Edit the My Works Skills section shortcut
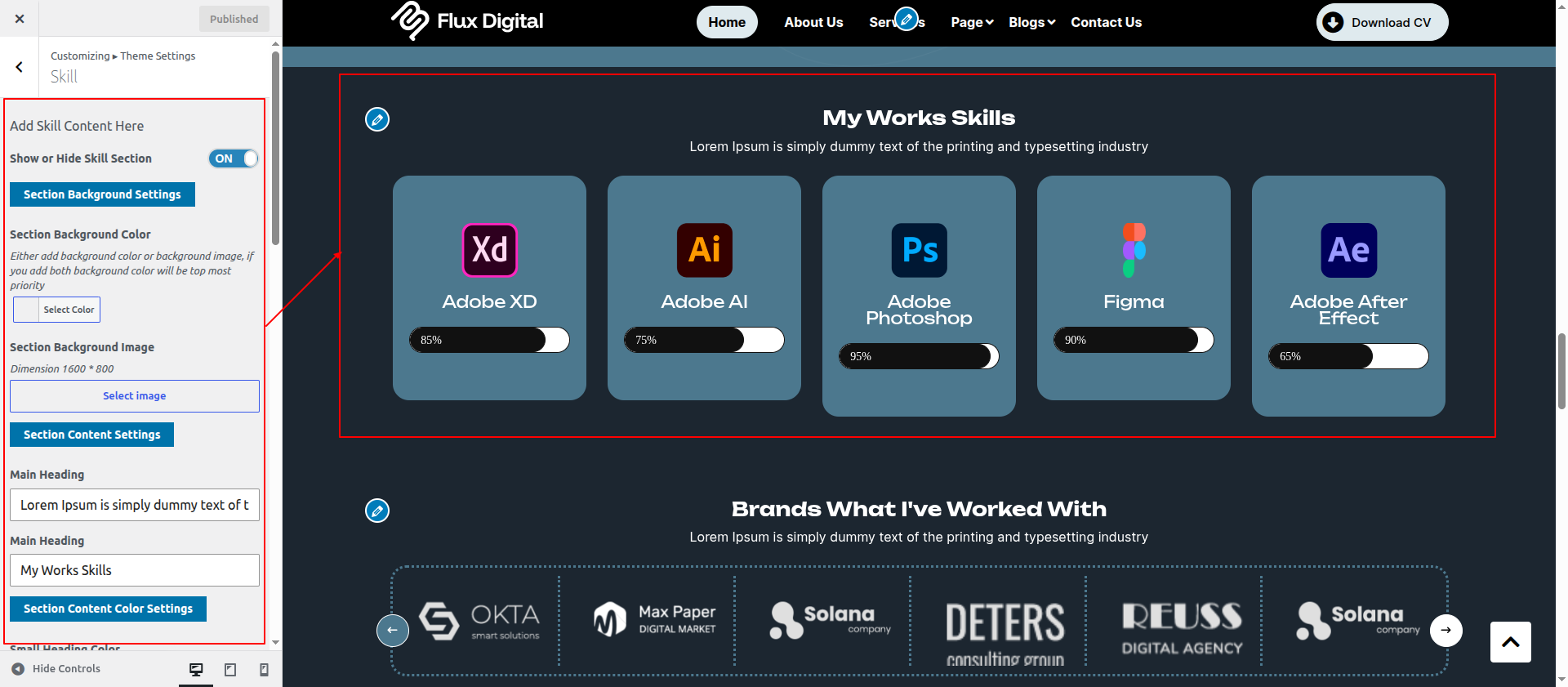 point(377,119)
